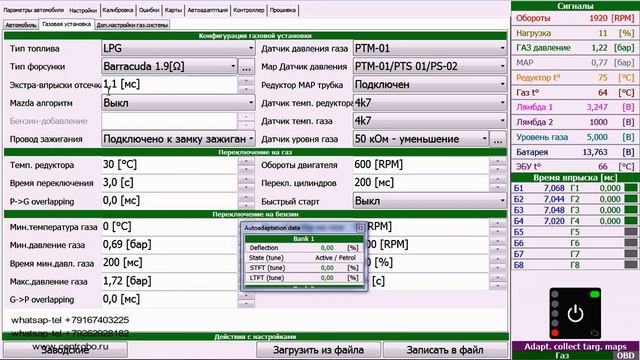
Task: Expand Датчик уровня газа dropdown
Action: pyautogui.click(x=421, y=139)
